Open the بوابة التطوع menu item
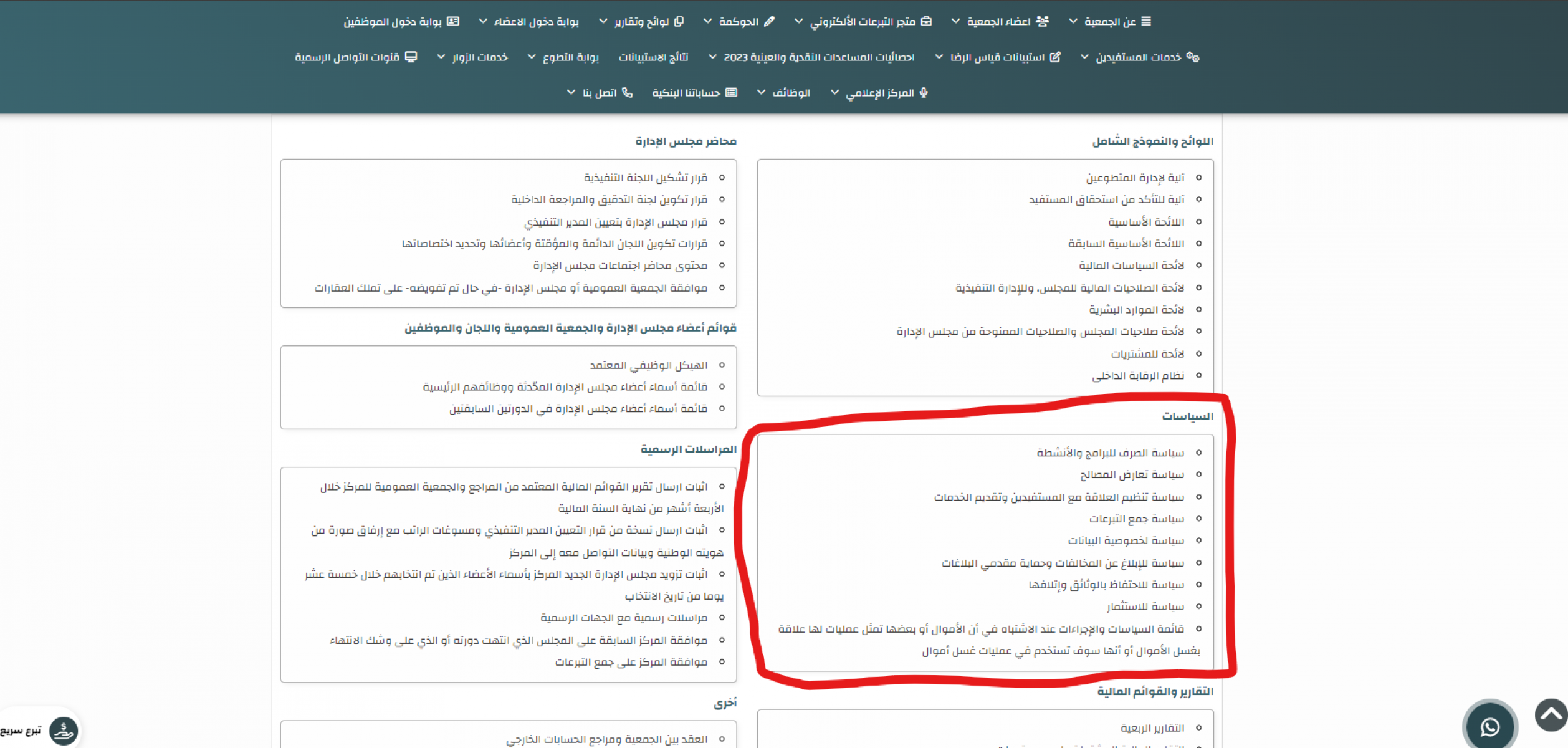Image resolution: width=1568 pixels, height=748 pixels. pos(570,57)
